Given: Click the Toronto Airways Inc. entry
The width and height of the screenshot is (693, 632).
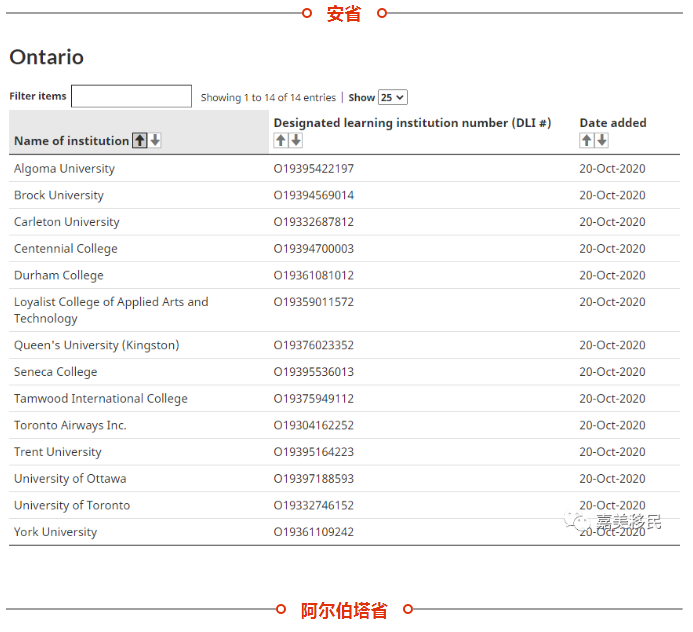Looking at the screenshot, I should [x=70, y=426].
